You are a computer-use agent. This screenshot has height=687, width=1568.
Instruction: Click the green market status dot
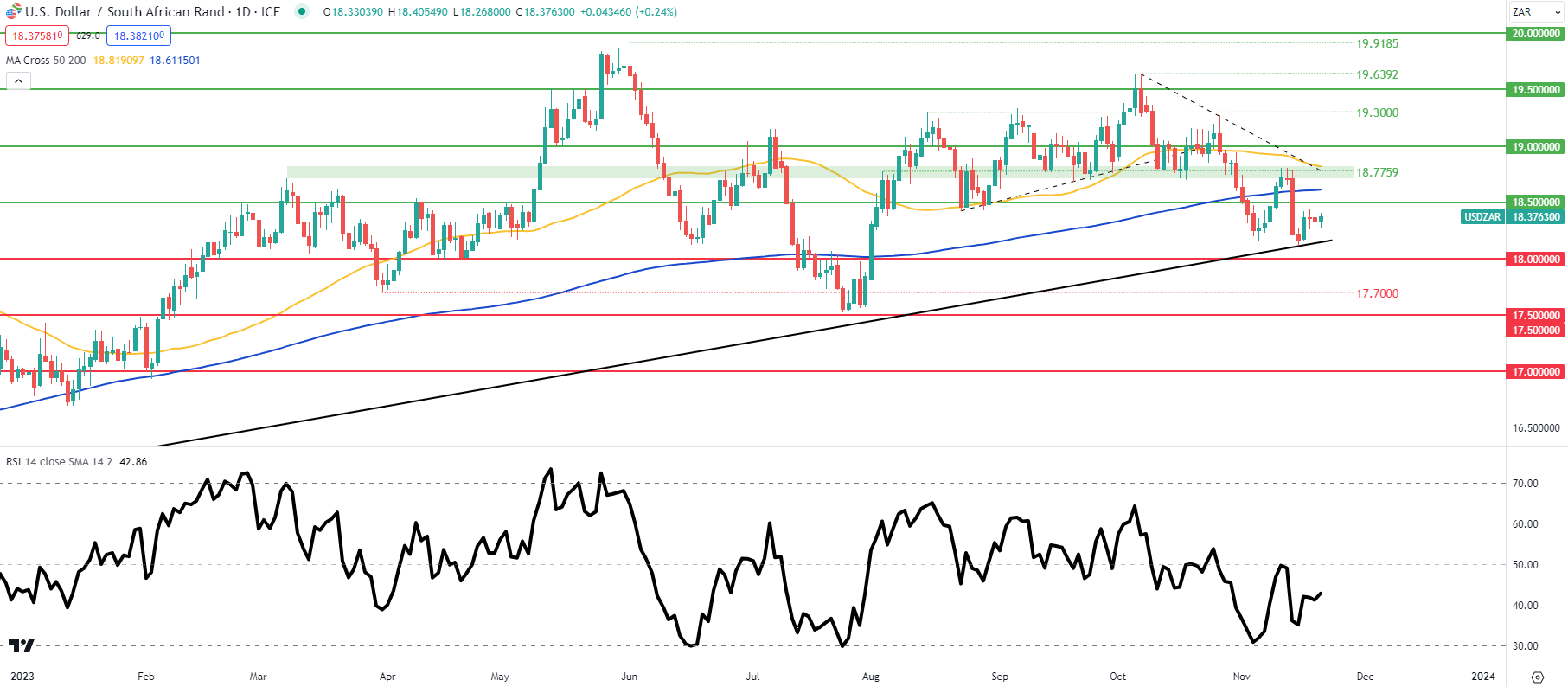tap(301, 11)
